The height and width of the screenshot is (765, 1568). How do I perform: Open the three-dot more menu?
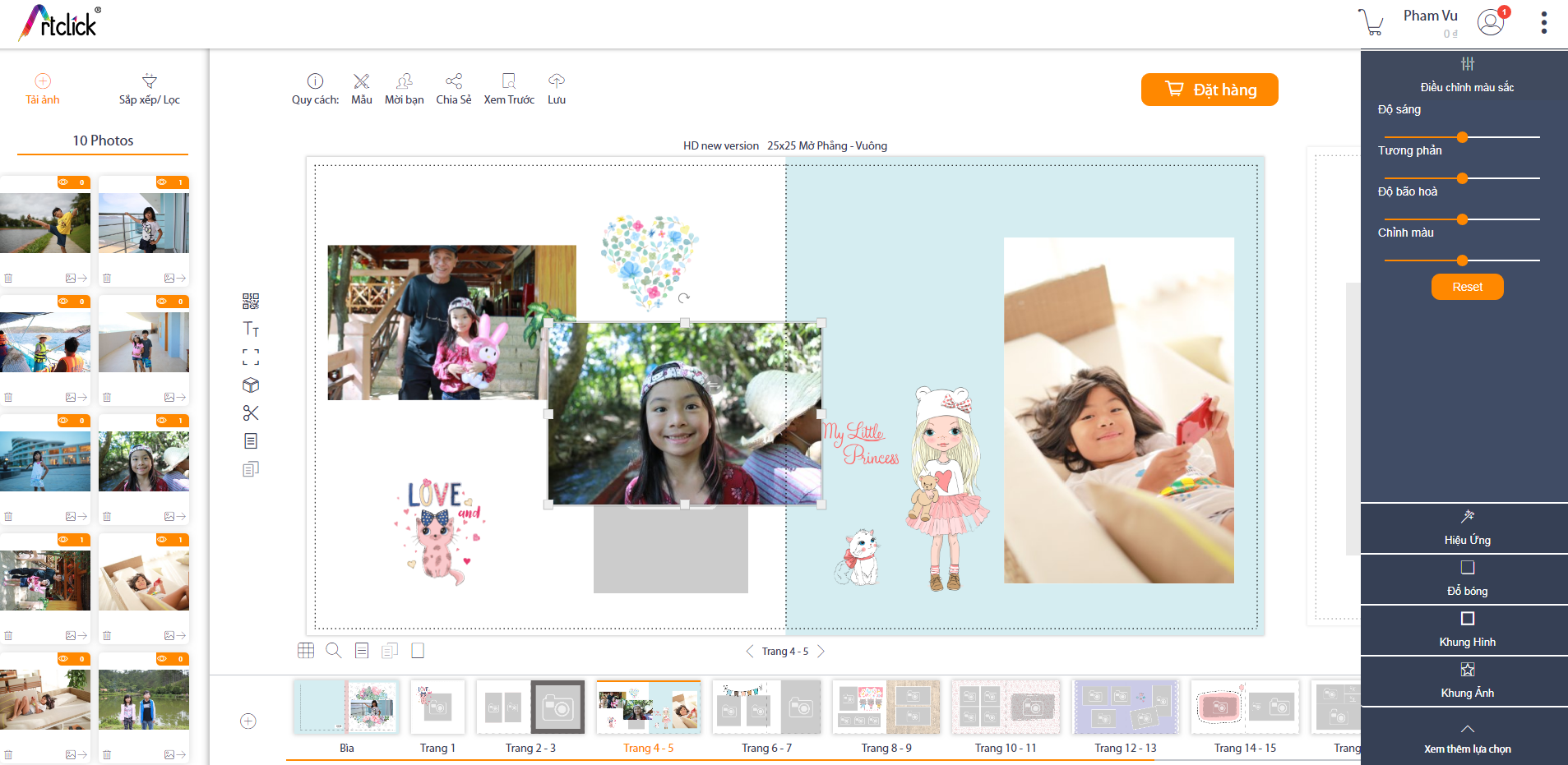tap(1544, 22)
